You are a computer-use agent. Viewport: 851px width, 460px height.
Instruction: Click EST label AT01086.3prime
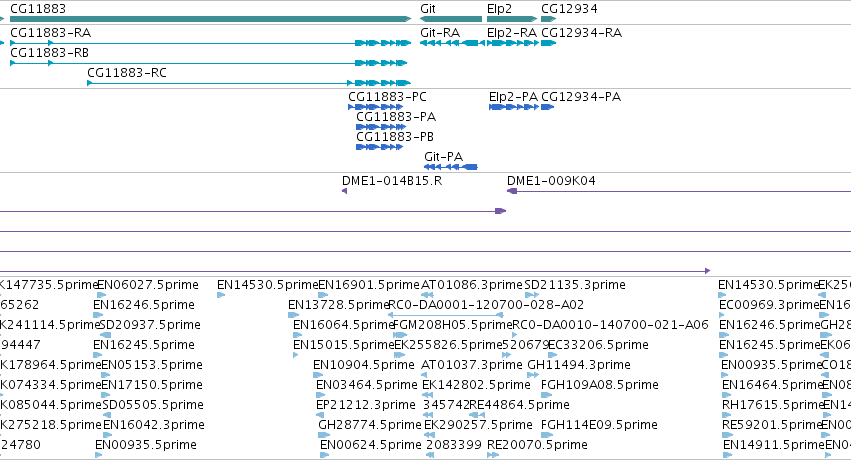[472, 285]
